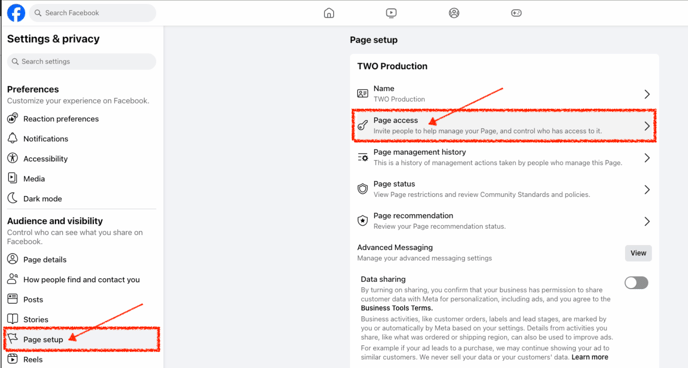Open the Groups profile icon
This screenshot has width=688, height=368.
click(x=454, y=13)
